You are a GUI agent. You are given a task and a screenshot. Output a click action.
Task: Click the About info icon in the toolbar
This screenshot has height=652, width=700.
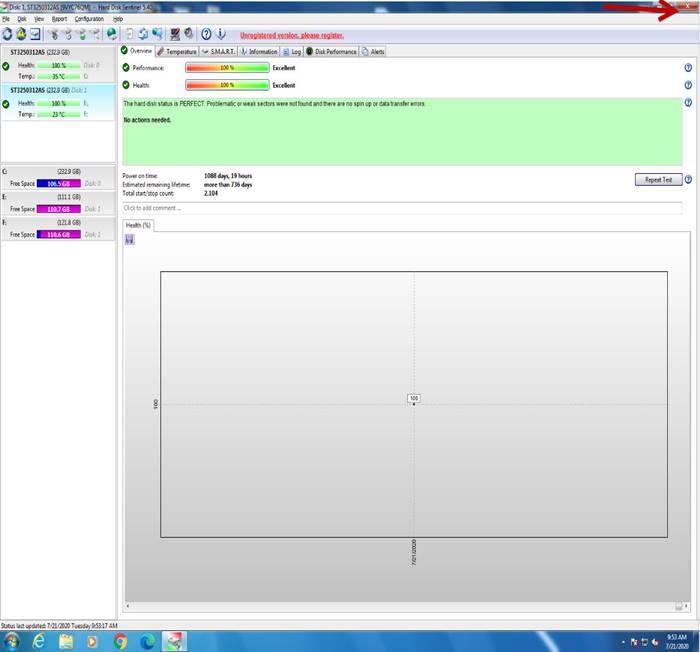point(221,34)
